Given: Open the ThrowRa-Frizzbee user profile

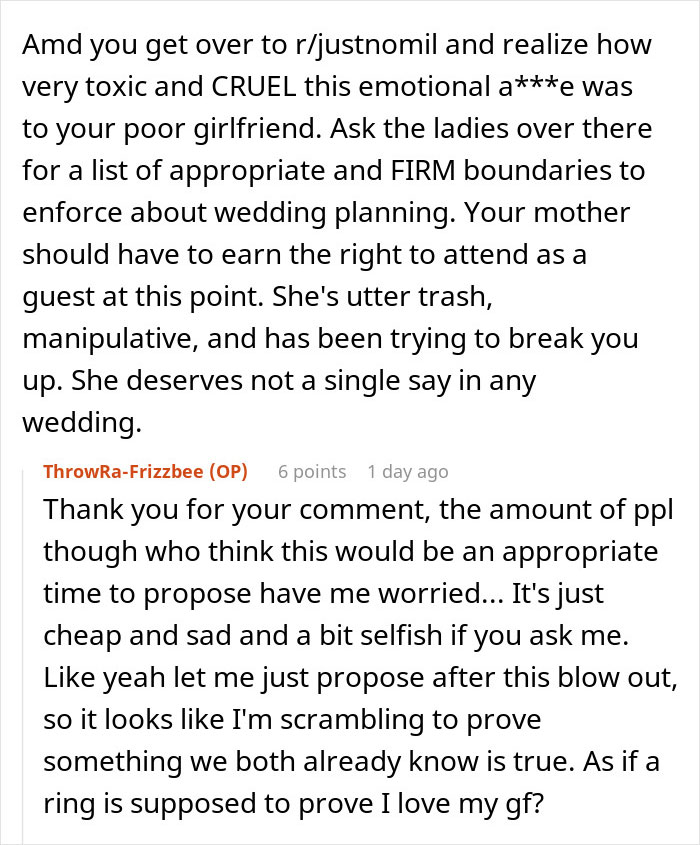Looking at the screenshot, I should (122, 472).
